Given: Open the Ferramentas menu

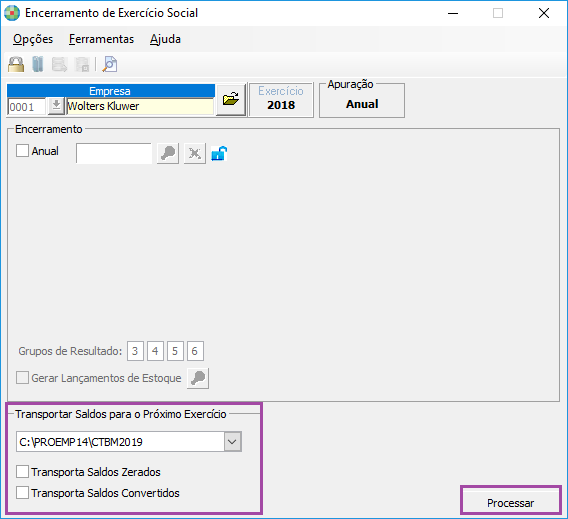Looking at the screenshot, I should tap(101, 39).
